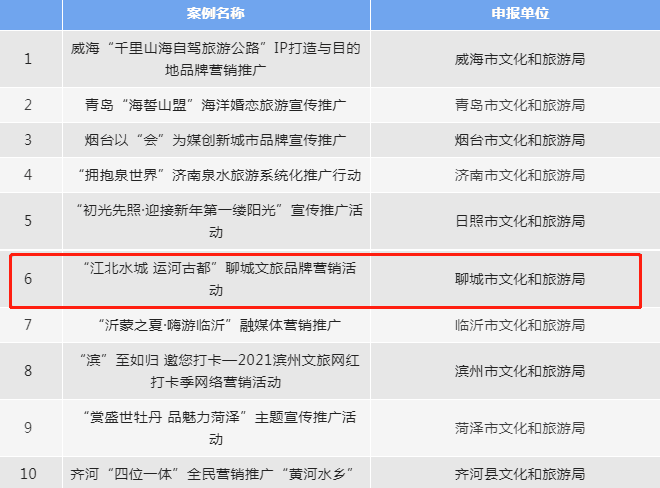Click the 滨至如归 滨州文旅网红 case name
The image size is (660, 488).
pos(219,371)
